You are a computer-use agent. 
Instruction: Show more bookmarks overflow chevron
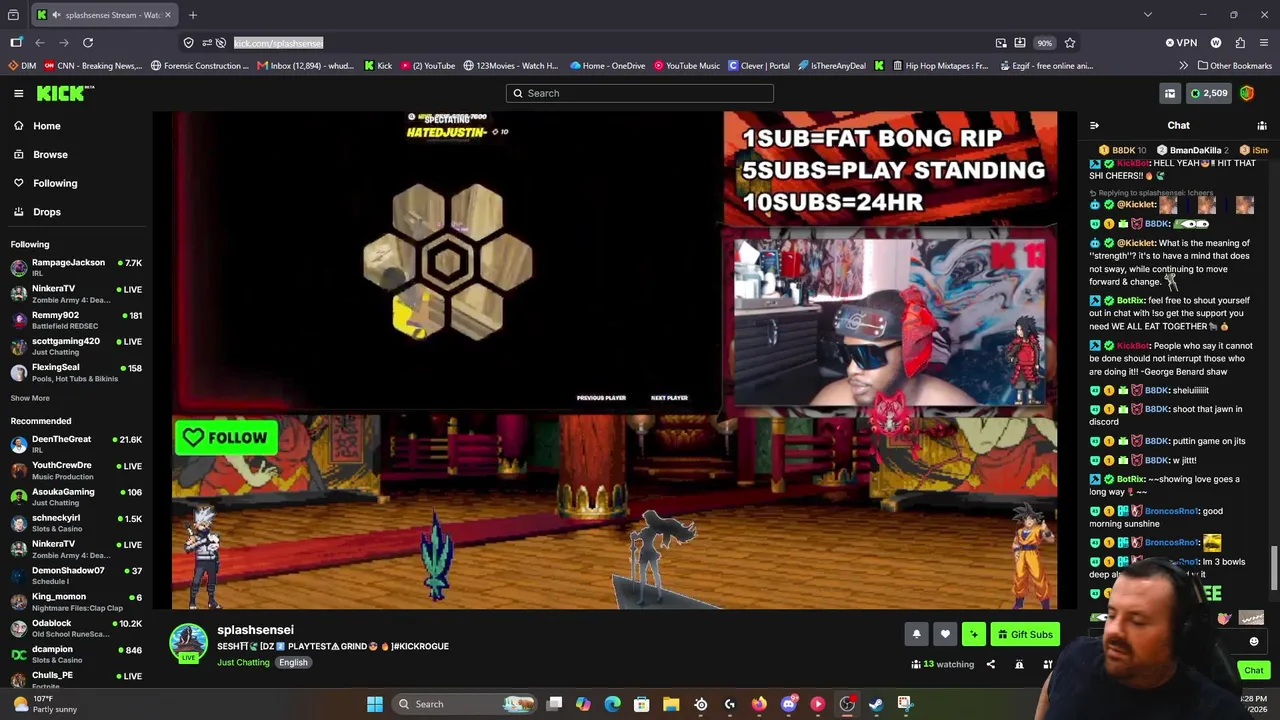1183,66
